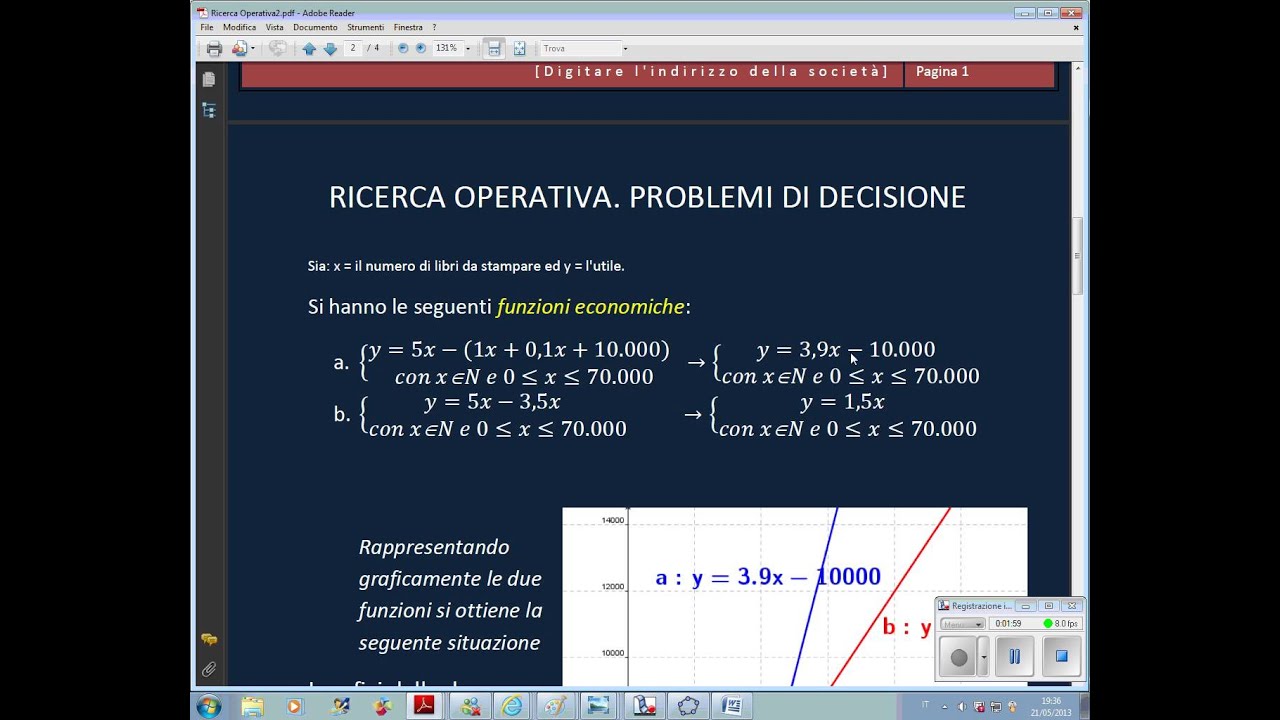Zoom in with the plus button
The image size is (1280, 720).
(x=421, y=48)
